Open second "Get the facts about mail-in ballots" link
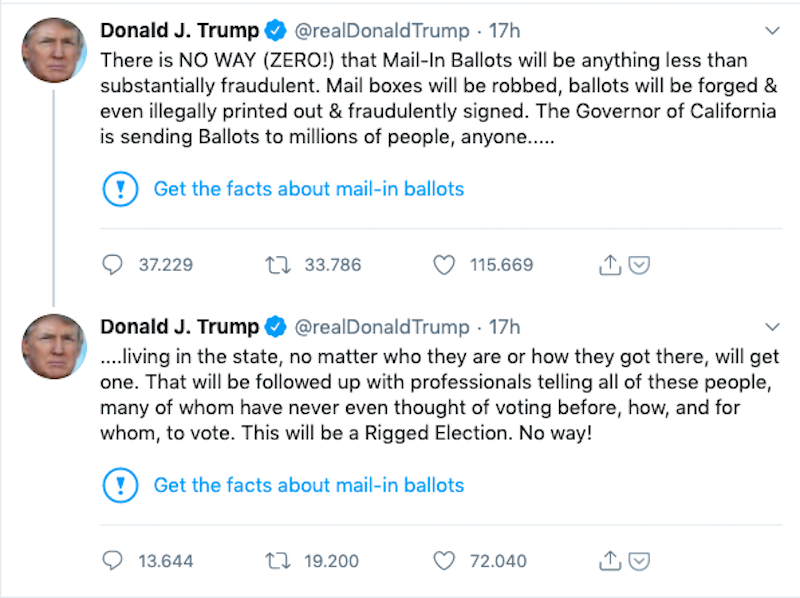Viewport: 800px width, 598px height. tap(308, 486)
